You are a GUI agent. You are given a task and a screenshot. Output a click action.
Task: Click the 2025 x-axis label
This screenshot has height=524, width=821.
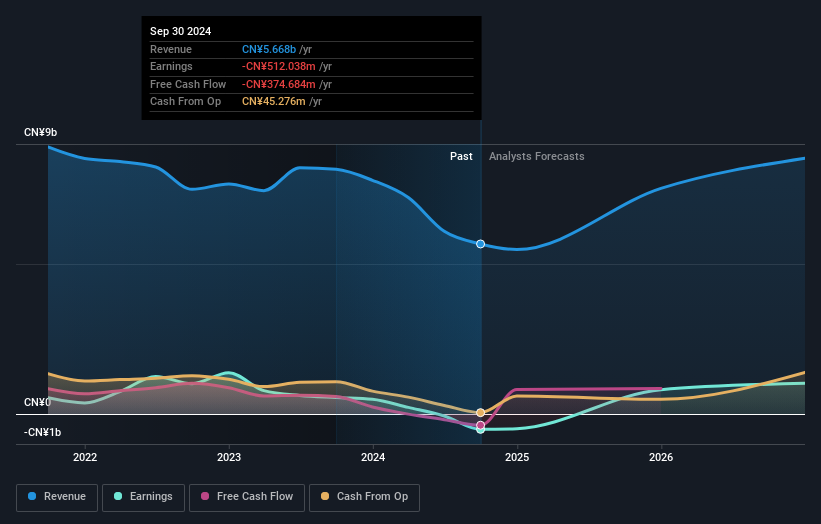coord(517,458)
